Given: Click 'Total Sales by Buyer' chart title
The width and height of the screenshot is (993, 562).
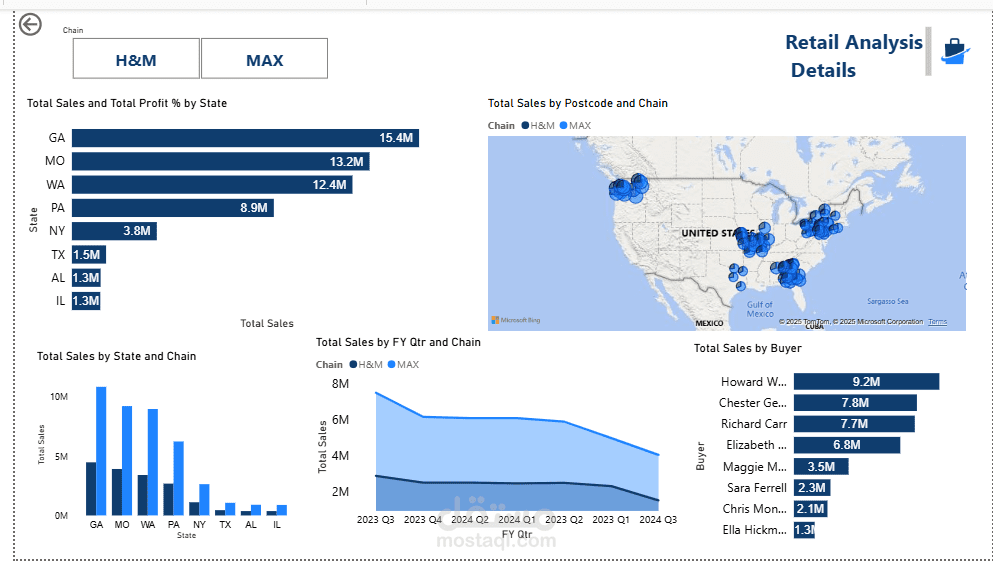Looking at the screenshot, I should pyautogui.click(x=747, y=348).
